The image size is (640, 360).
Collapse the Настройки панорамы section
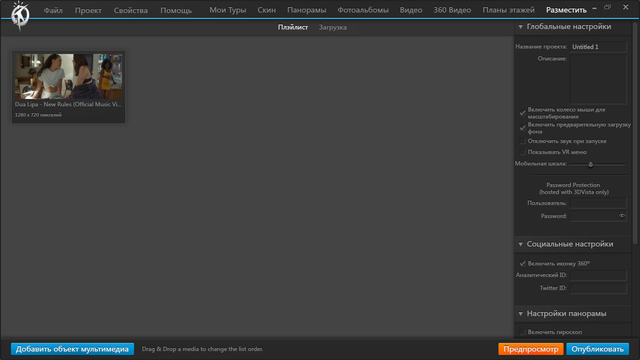pos(520,314)
